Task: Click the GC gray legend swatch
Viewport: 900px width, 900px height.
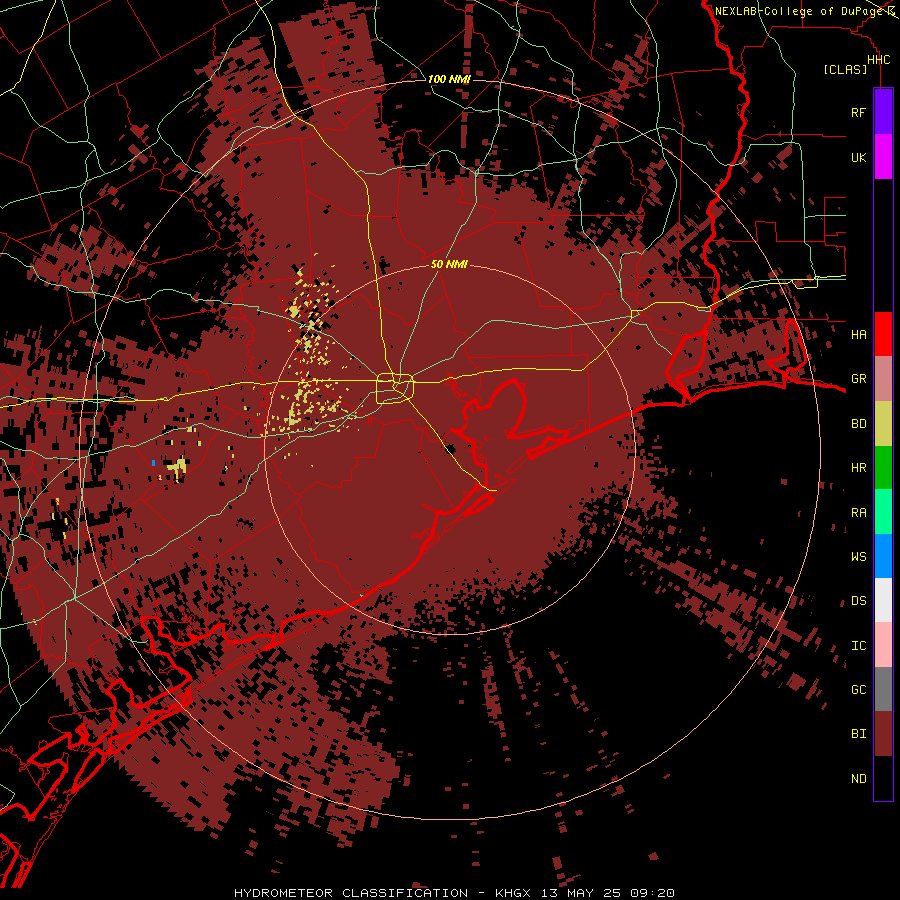Action: click(883, 689)
